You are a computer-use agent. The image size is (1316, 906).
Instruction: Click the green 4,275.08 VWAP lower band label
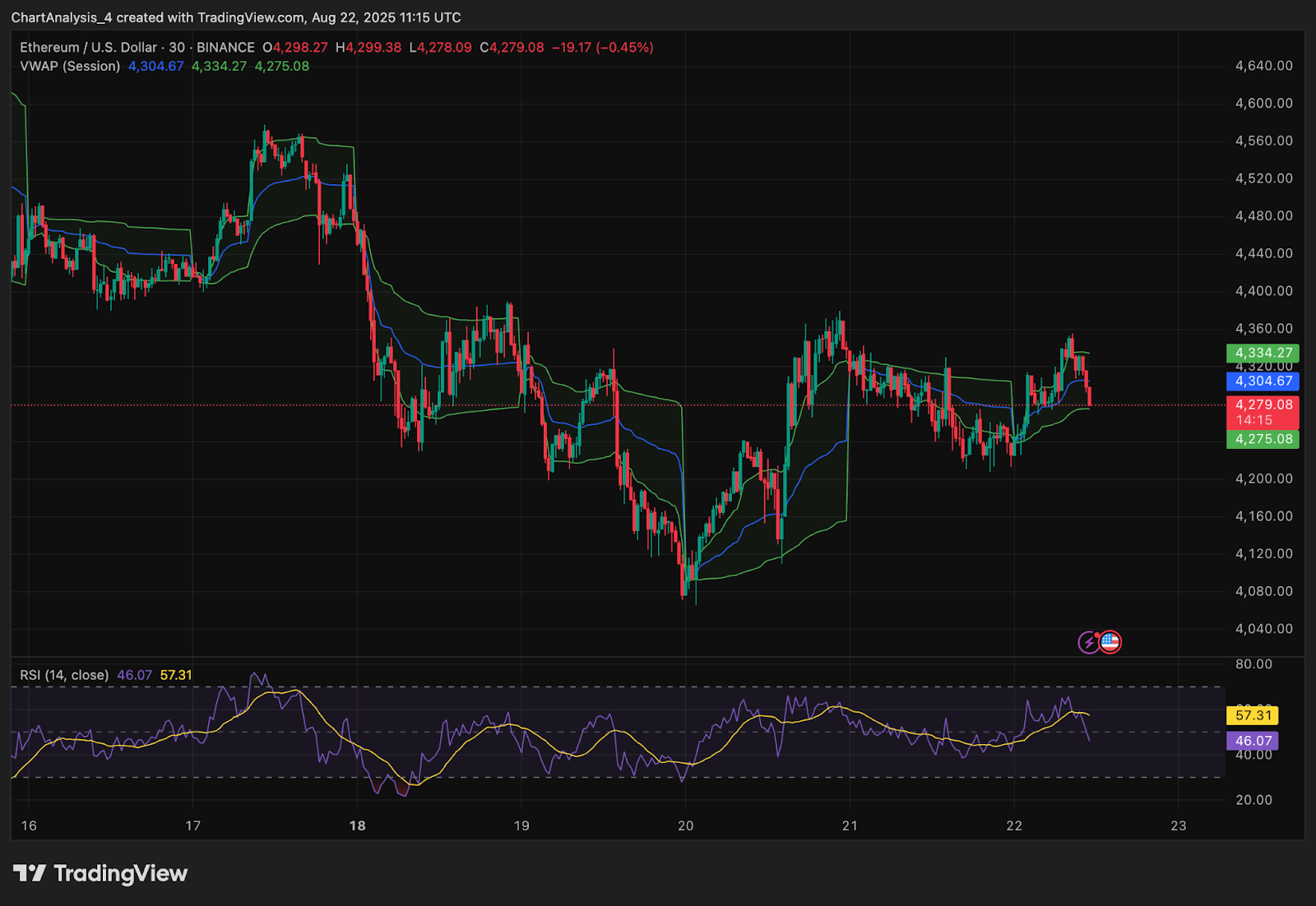click(1263, 439)
